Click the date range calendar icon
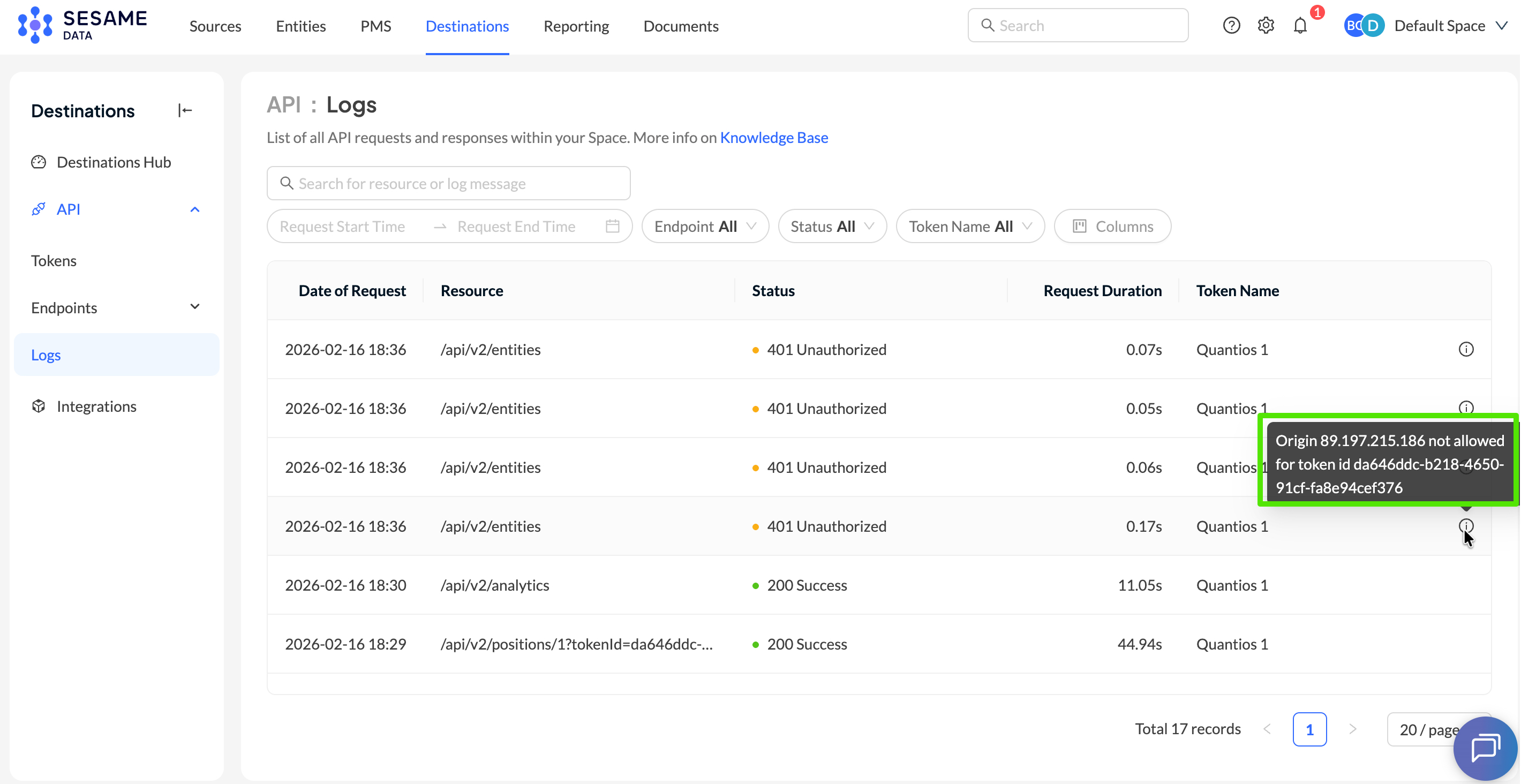This screenshot has width=1521, height=784. pyautogui.click(x=612, y=226)
